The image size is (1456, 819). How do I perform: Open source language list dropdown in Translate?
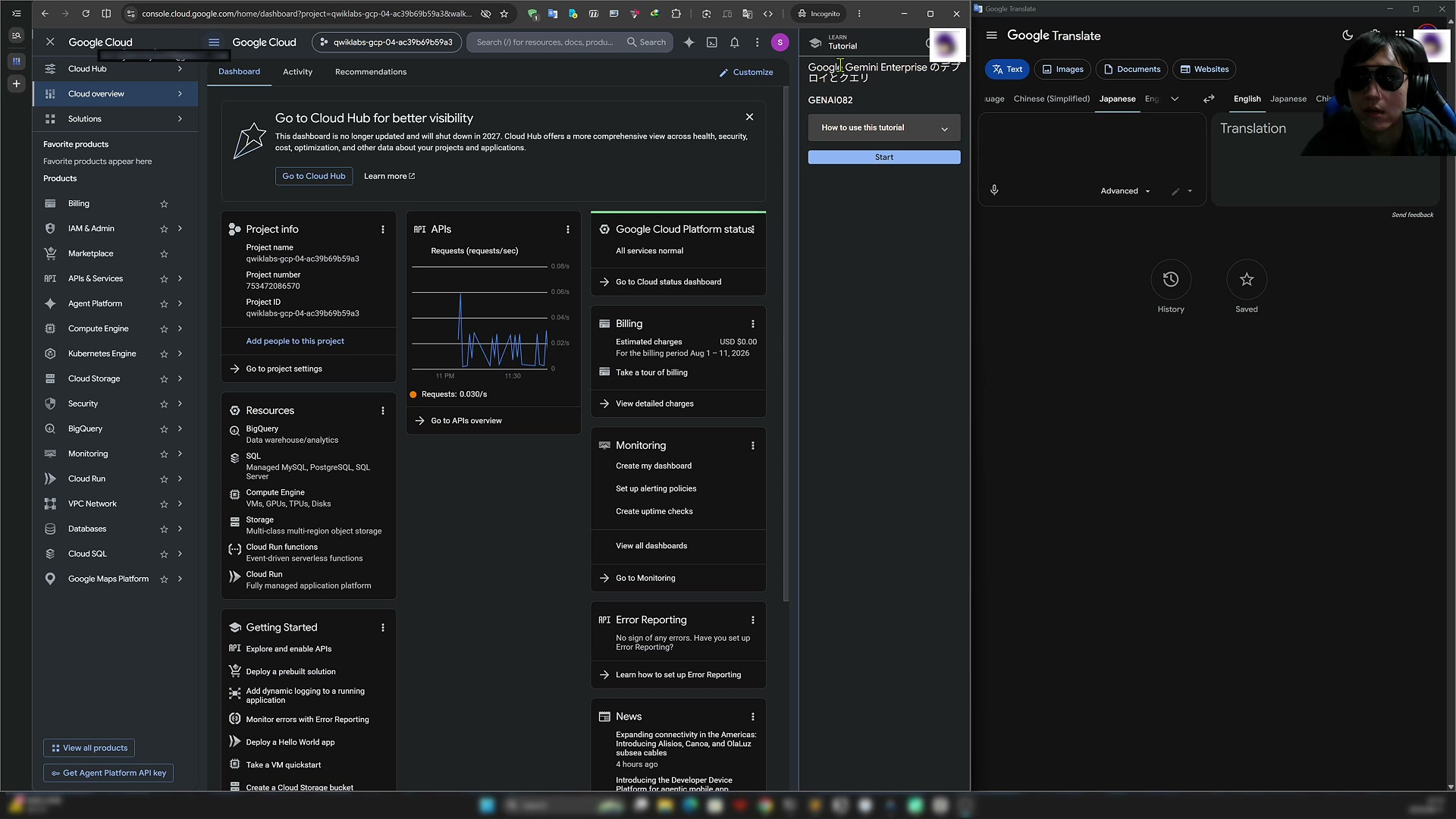tap(1175, 99)
